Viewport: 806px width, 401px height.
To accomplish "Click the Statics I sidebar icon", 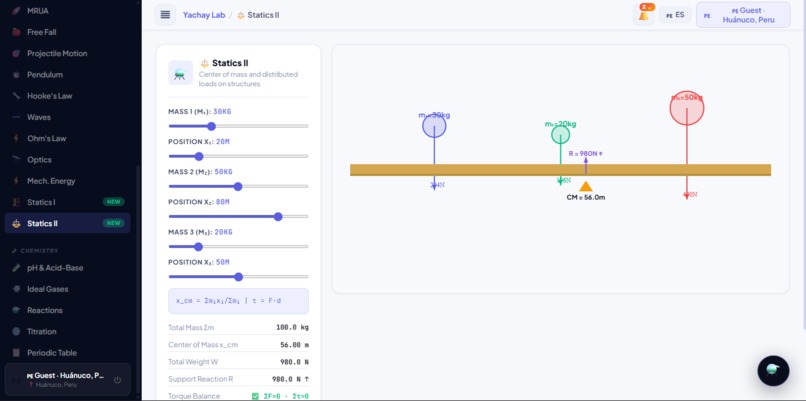I will click(16, 202).
